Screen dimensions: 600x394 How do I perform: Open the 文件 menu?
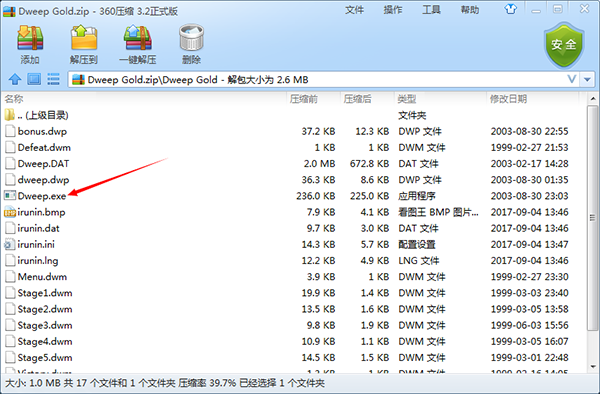click(354, 10)
